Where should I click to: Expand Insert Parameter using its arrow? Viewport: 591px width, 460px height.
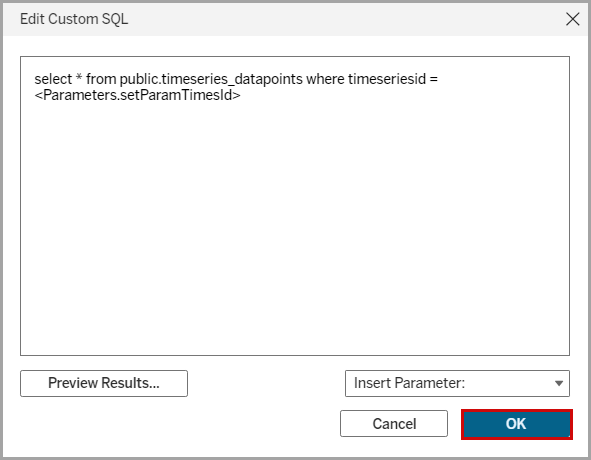pos(559,383)
